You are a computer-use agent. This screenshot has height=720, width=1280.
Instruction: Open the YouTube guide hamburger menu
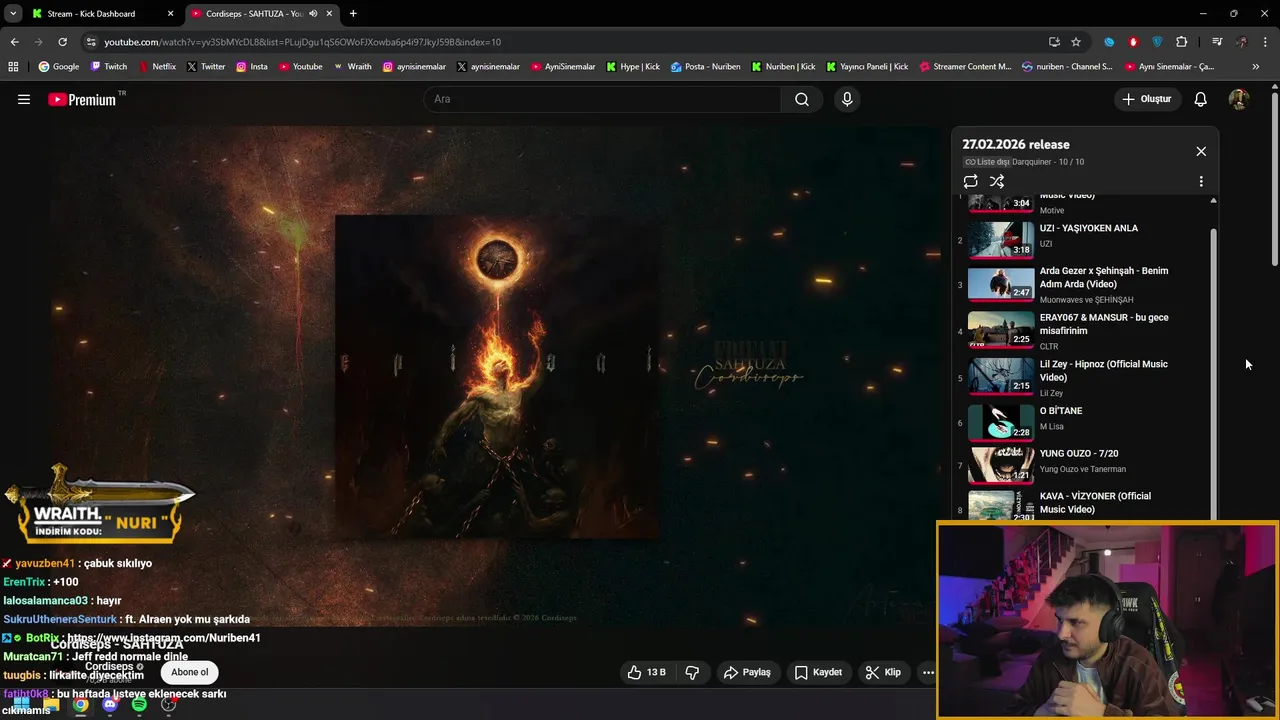24,99
